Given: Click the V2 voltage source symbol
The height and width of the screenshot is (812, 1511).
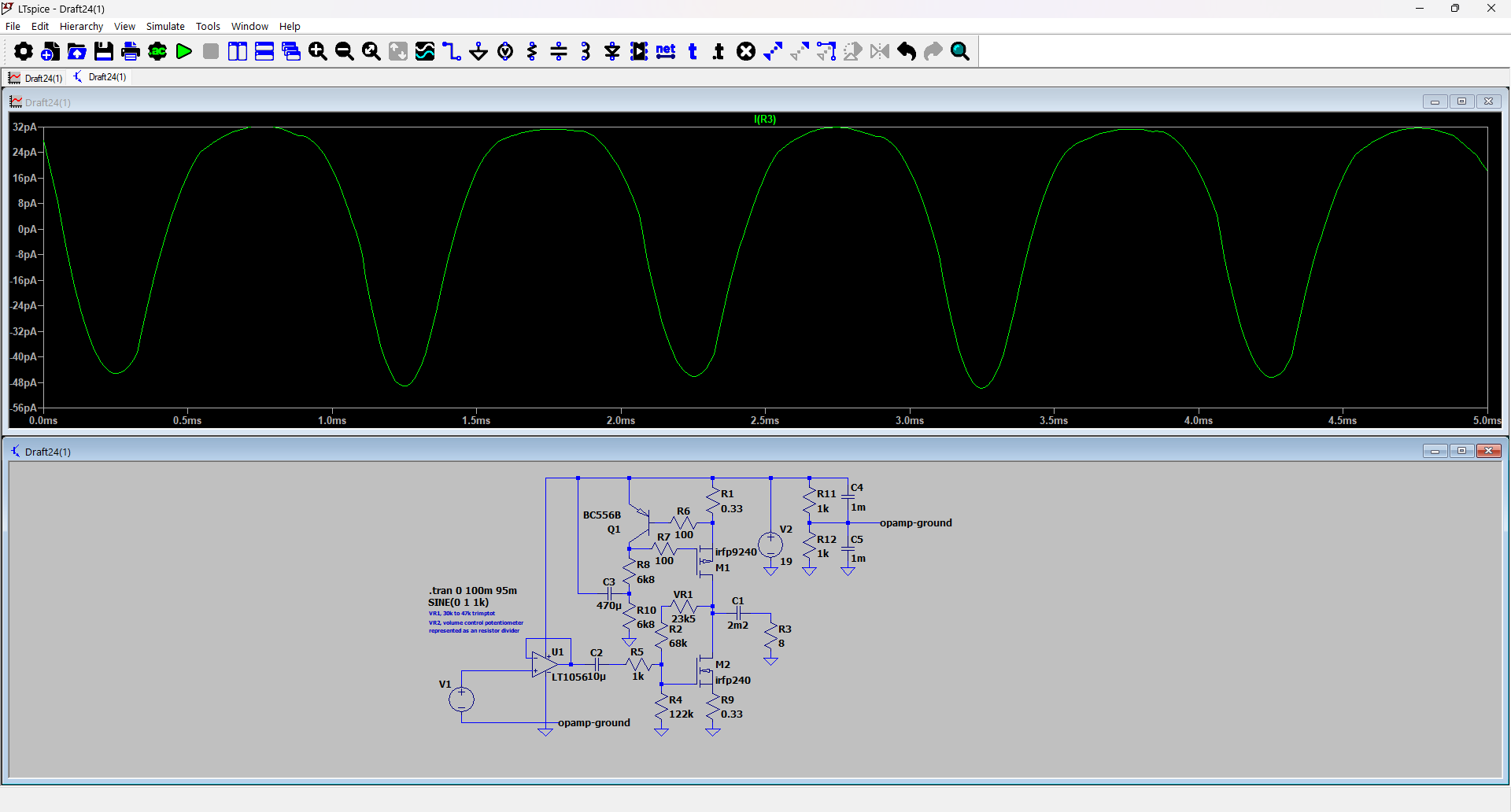Looking at the screenshot, I should click(770, 544).
